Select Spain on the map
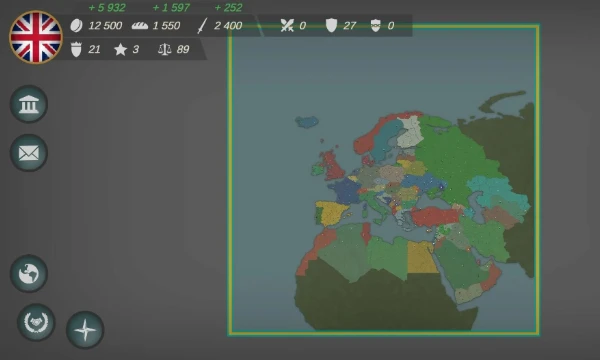The width and height of the screenshot is (600, 360). point(333,212)
